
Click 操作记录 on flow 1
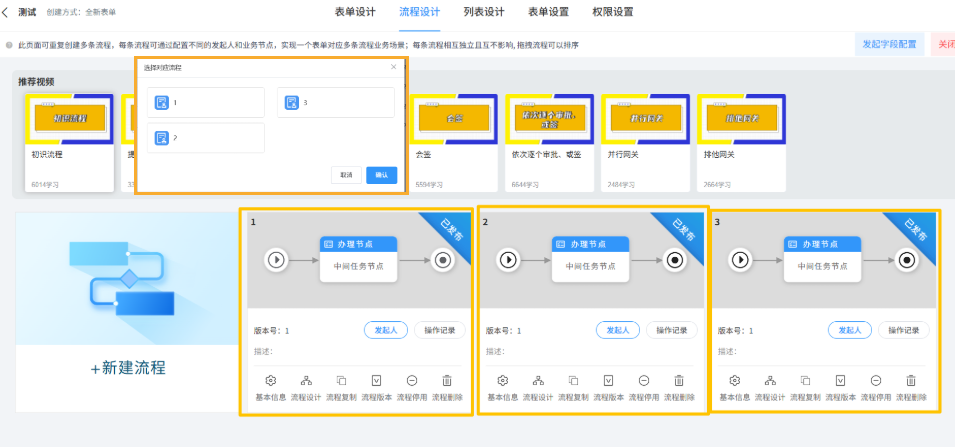pos(440,330)
